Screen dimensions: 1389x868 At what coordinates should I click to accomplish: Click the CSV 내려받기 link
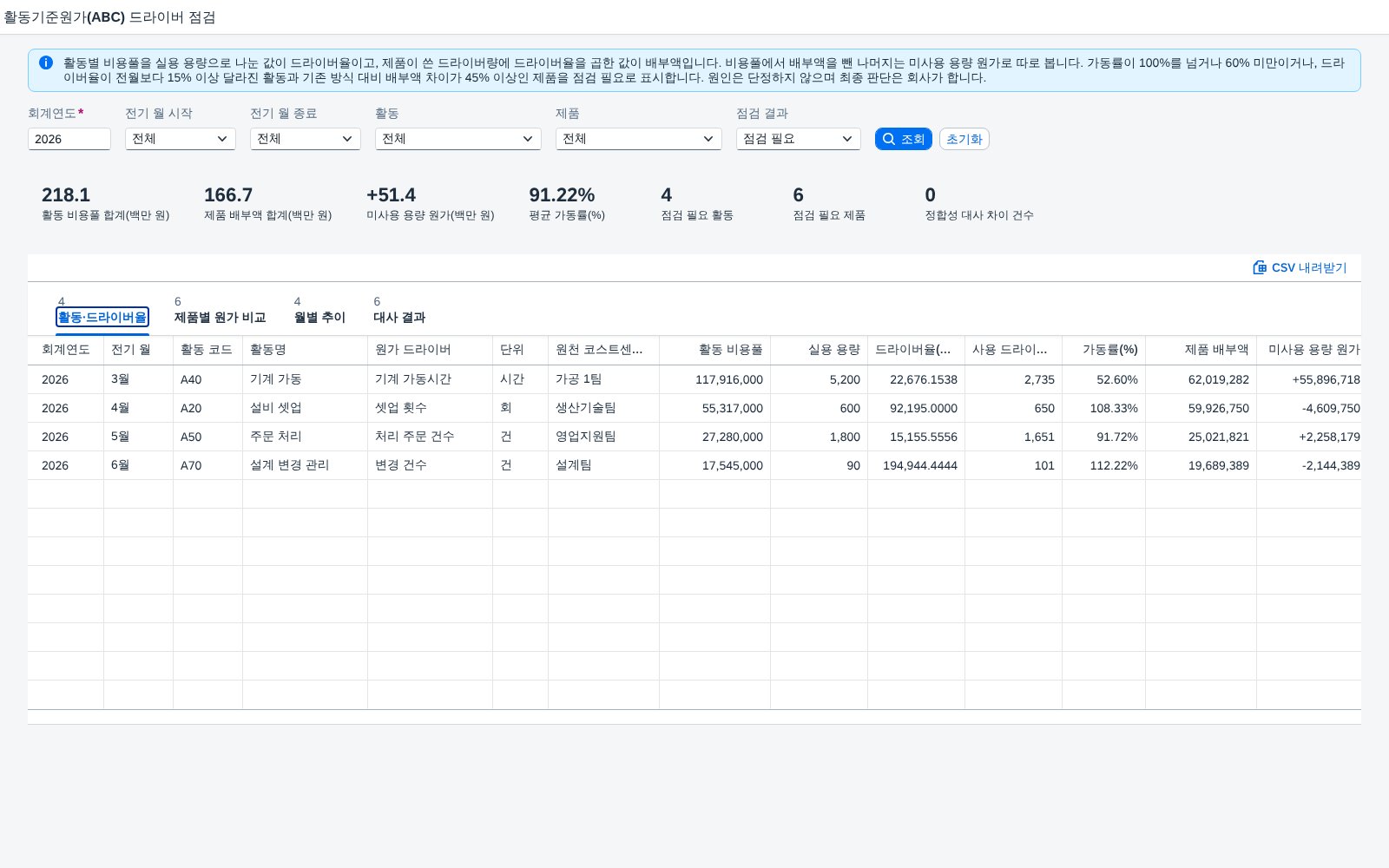[x=1300, y=267]
